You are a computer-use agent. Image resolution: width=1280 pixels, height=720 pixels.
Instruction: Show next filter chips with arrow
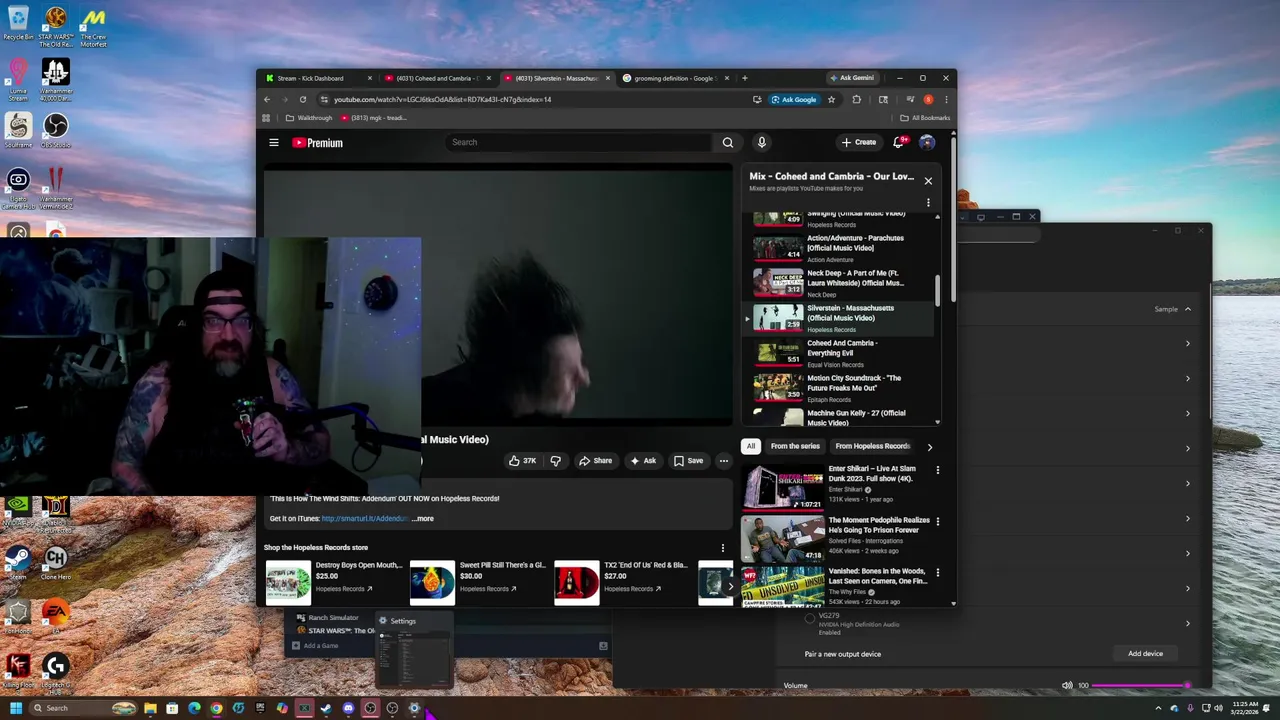(929, 447)
